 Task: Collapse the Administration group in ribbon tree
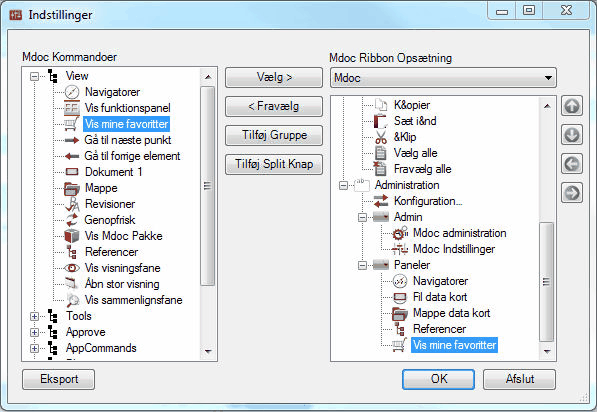tap(343, 185)
